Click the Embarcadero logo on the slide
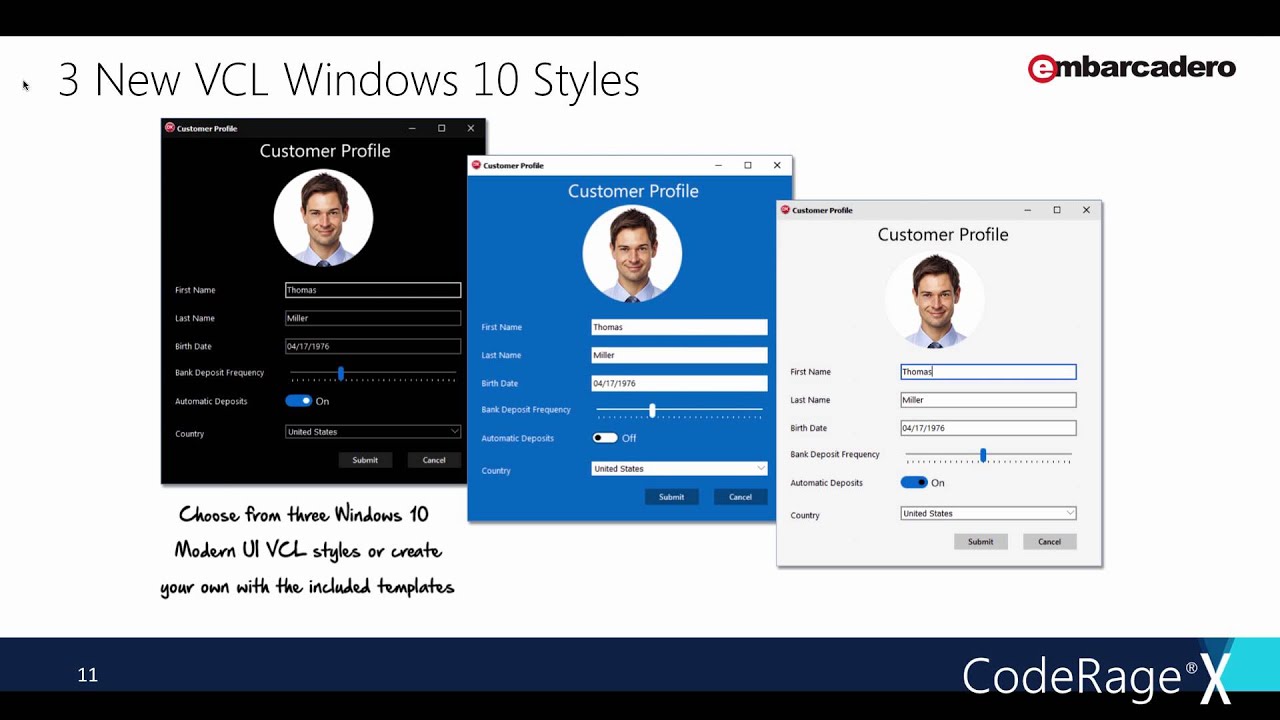This screenshot has height=720, width=1280. [1132, 68]
